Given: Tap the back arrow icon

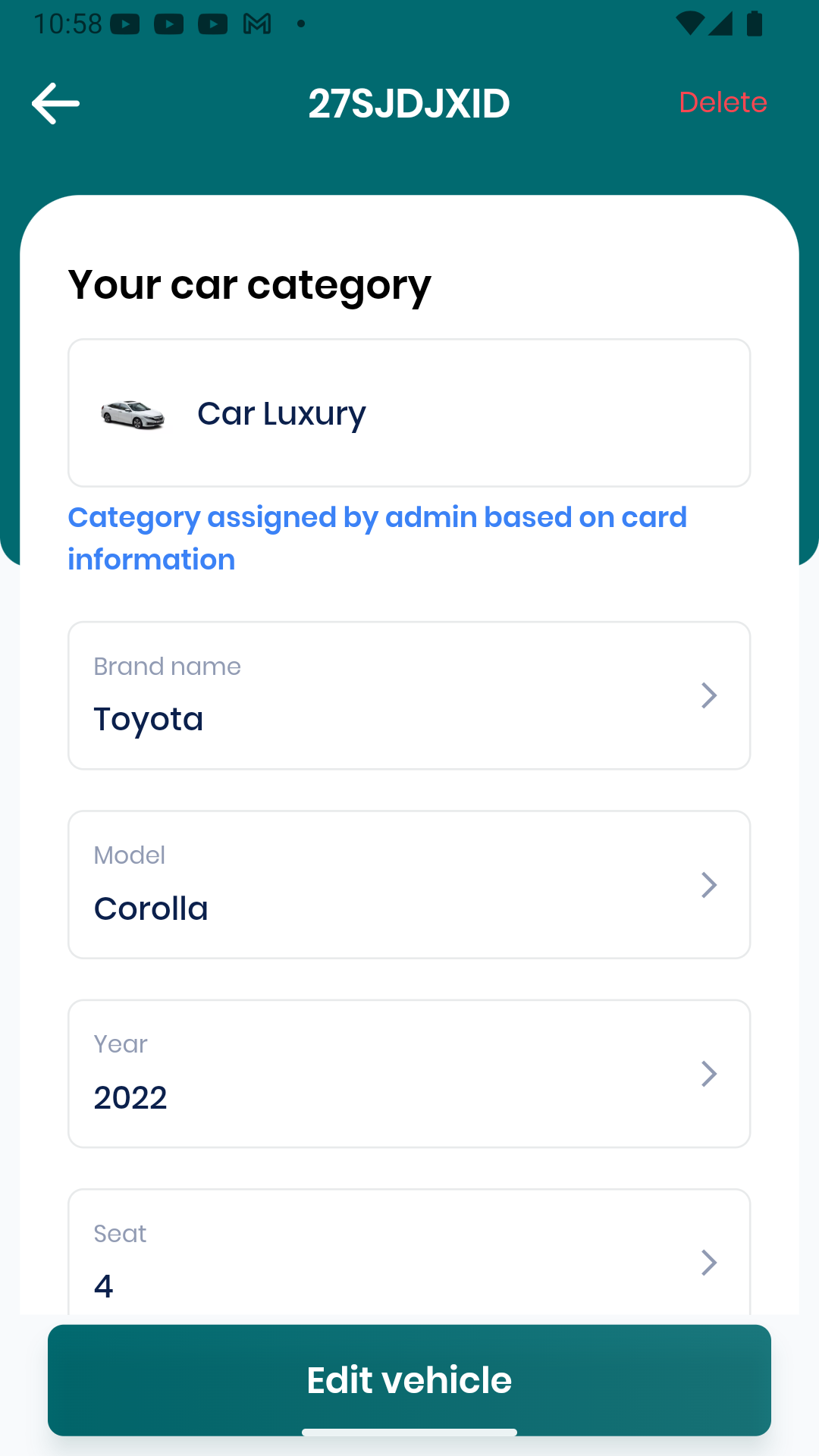Looking at the screenshot, I should (x=55, y=103).
